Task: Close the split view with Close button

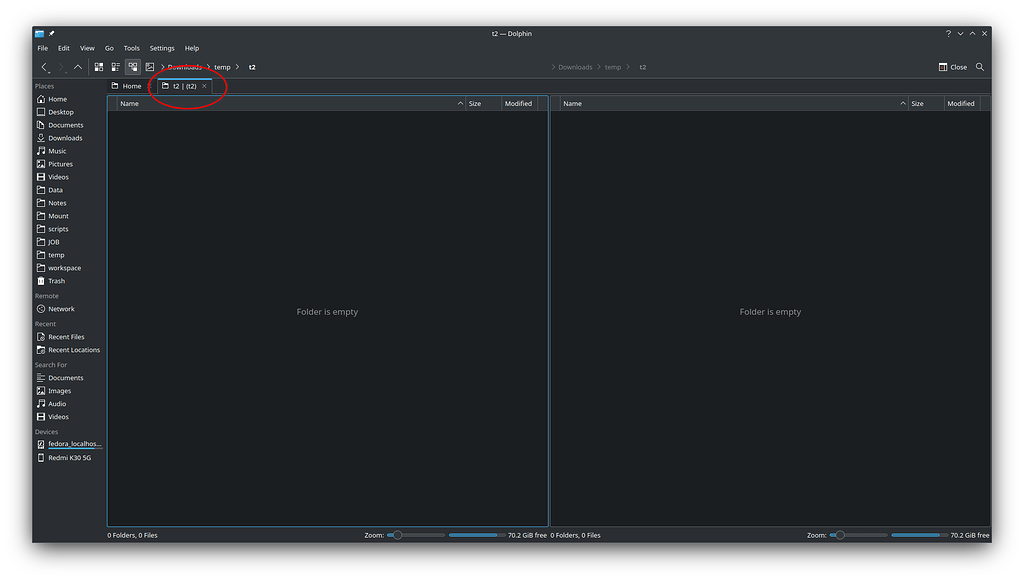Action: 951,67
